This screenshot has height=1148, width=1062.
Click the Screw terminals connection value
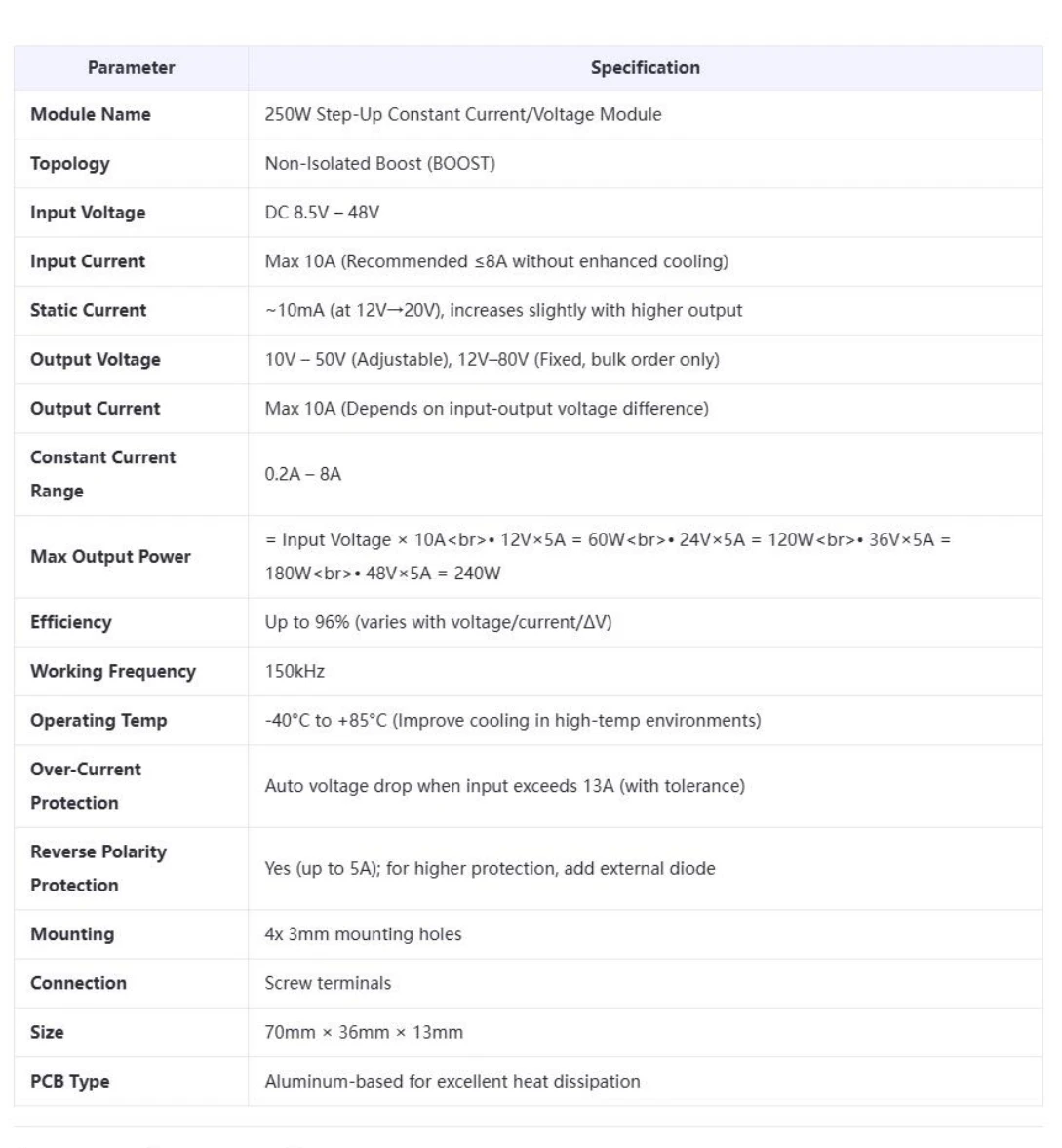(328, 983)
